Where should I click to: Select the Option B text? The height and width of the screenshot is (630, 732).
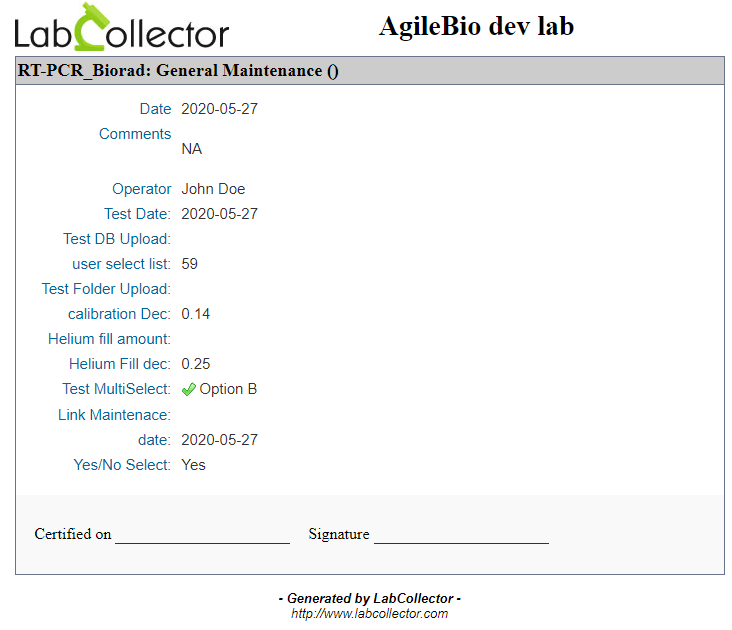click(x=228, y=389)
